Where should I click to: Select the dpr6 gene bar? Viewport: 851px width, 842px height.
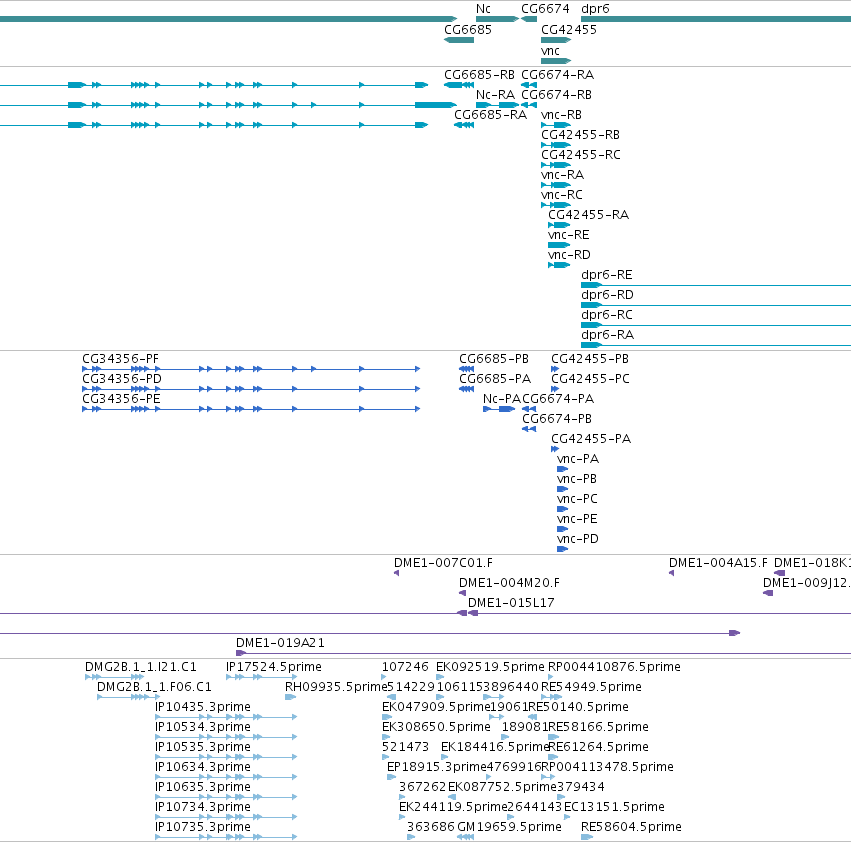tap(716, 19)
